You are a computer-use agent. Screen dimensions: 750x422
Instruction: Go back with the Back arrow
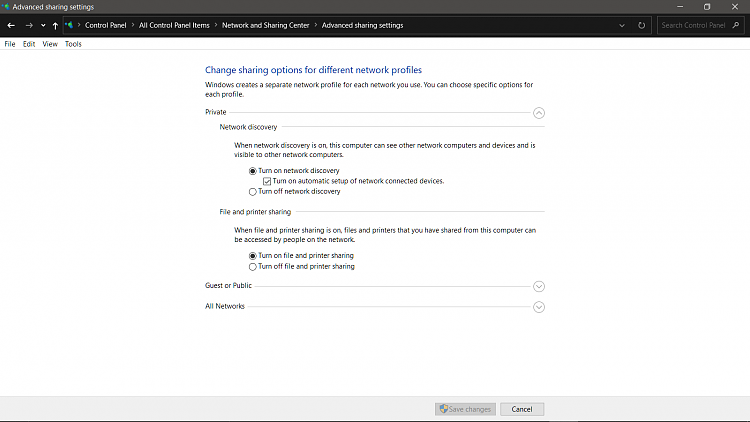click(x=11, y=25)
